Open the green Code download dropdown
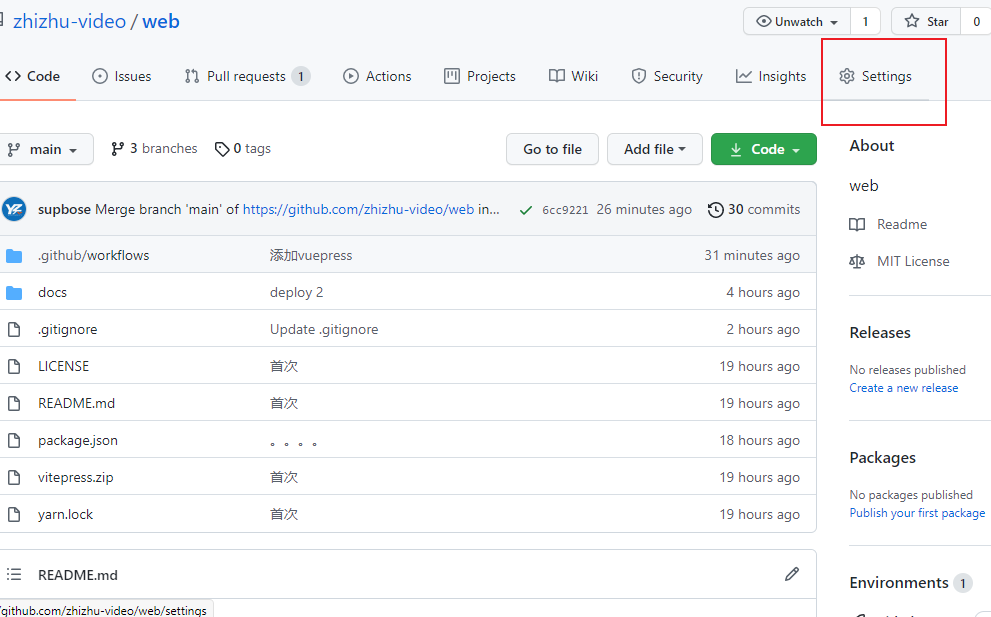This screenshot has height=617, width=991. click(x=763, y=149)
